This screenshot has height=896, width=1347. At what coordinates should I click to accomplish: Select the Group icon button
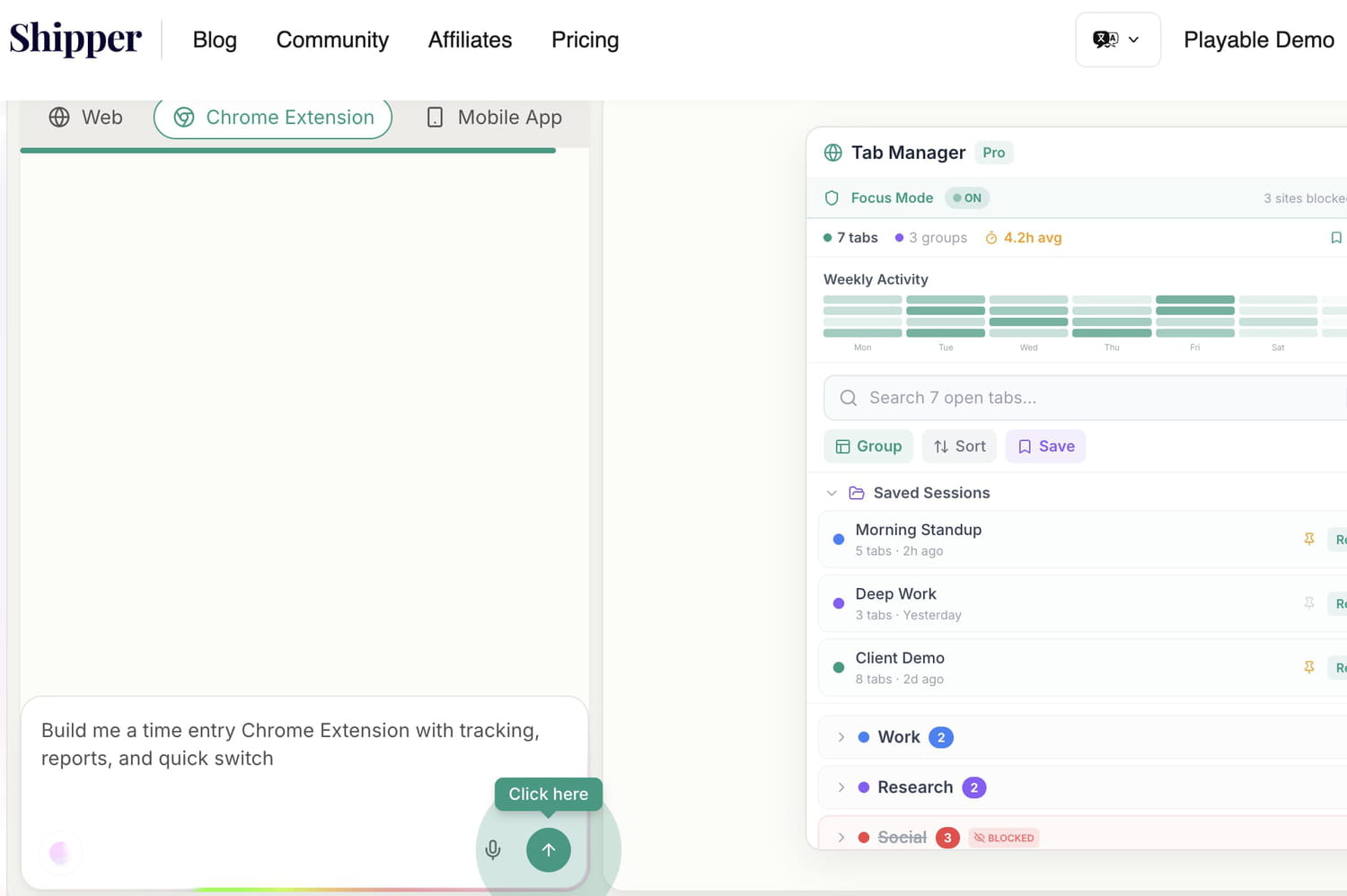[x=844, y=446]
